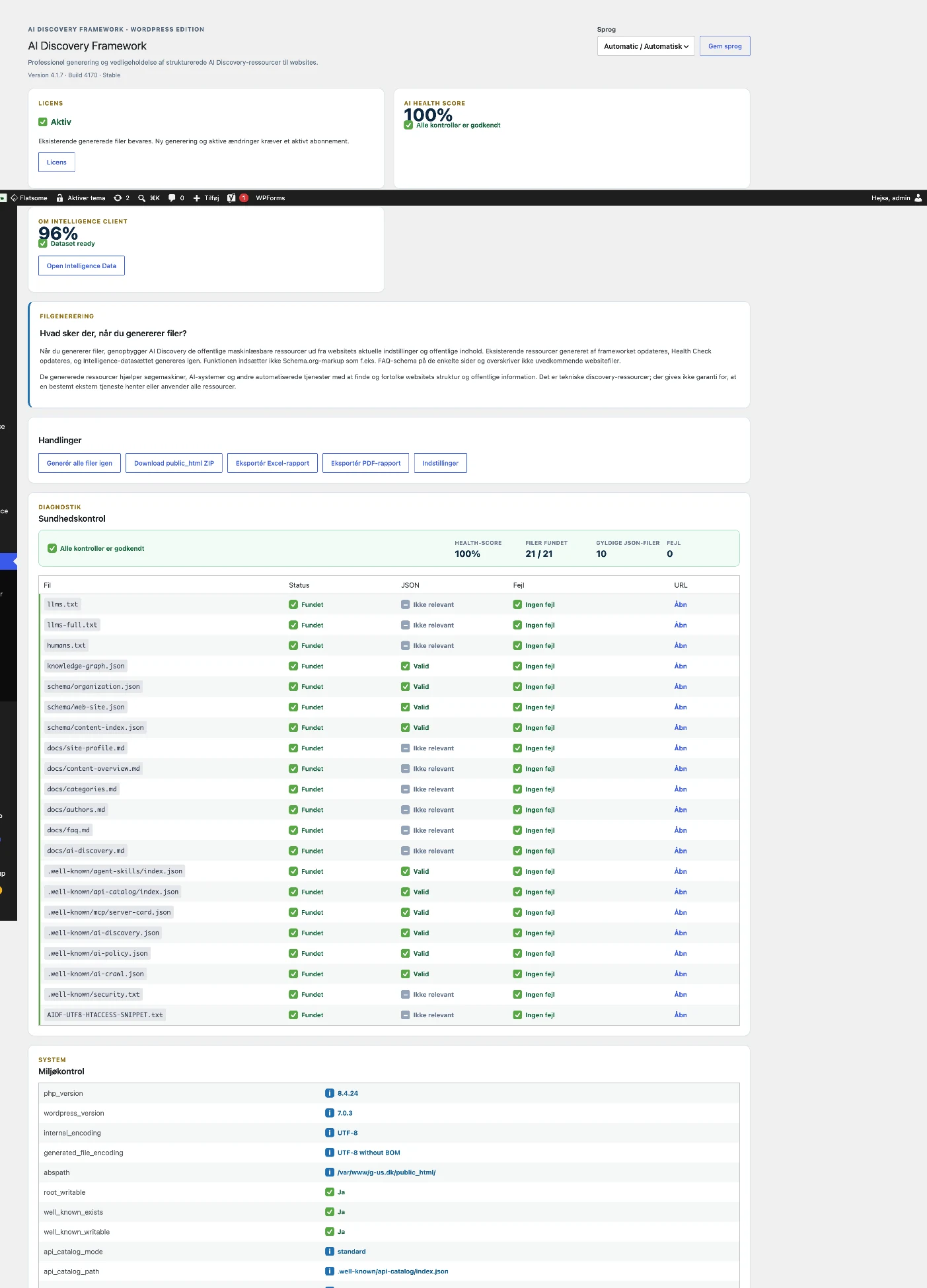The image size is (927, 1288).
Task: Open the Sprog language dropdown
Action: tap(646, 46)
